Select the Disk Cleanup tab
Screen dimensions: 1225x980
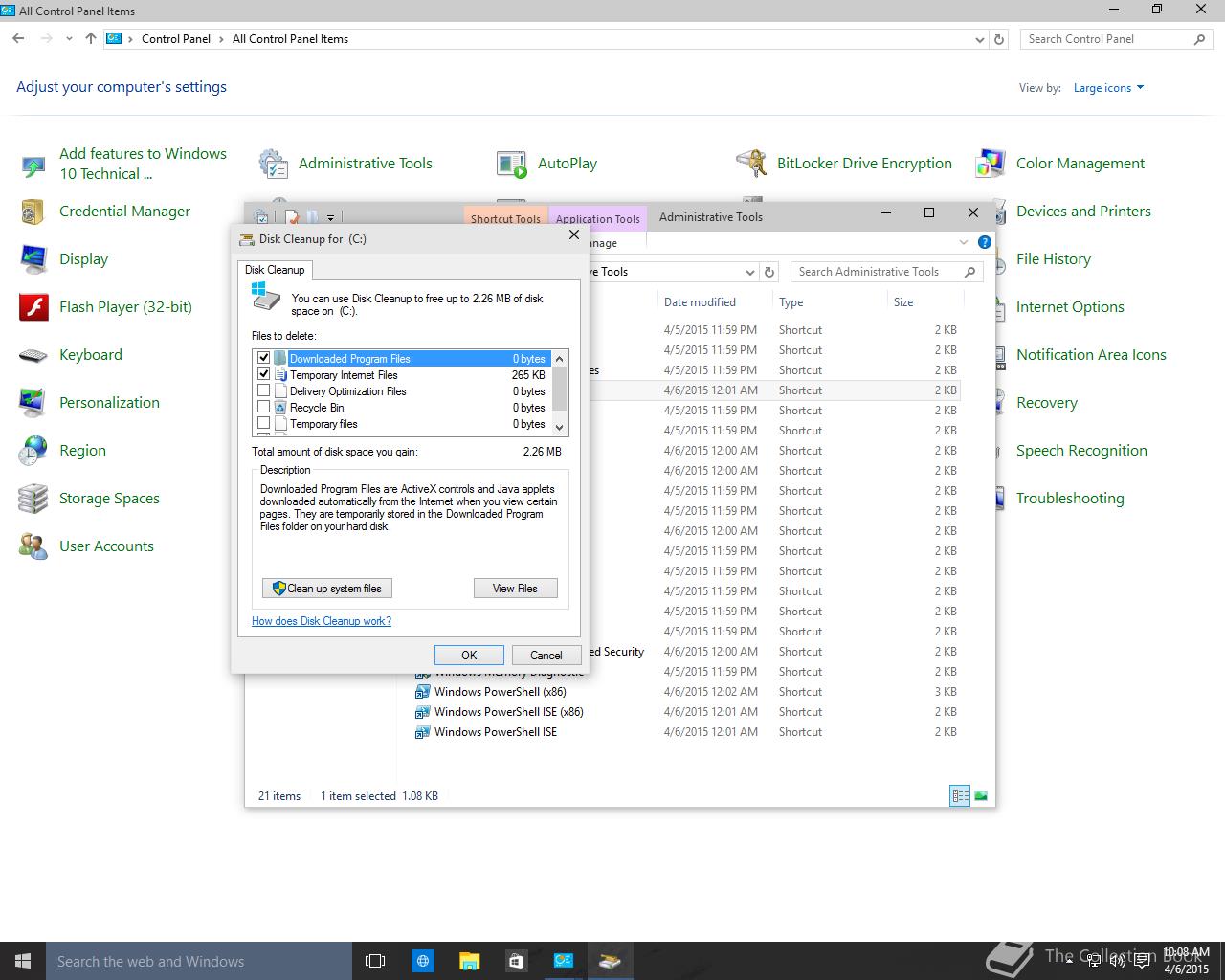[275, 270]
